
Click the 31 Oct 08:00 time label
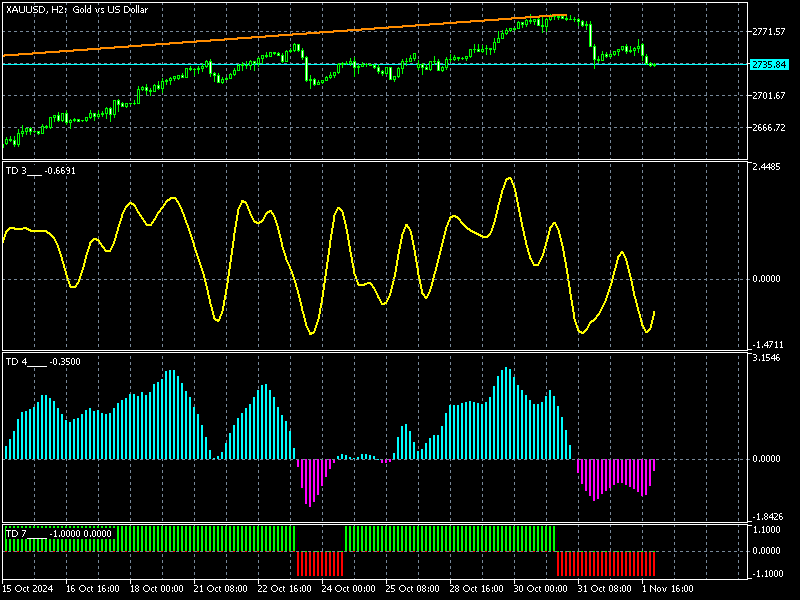coord(604,588)
